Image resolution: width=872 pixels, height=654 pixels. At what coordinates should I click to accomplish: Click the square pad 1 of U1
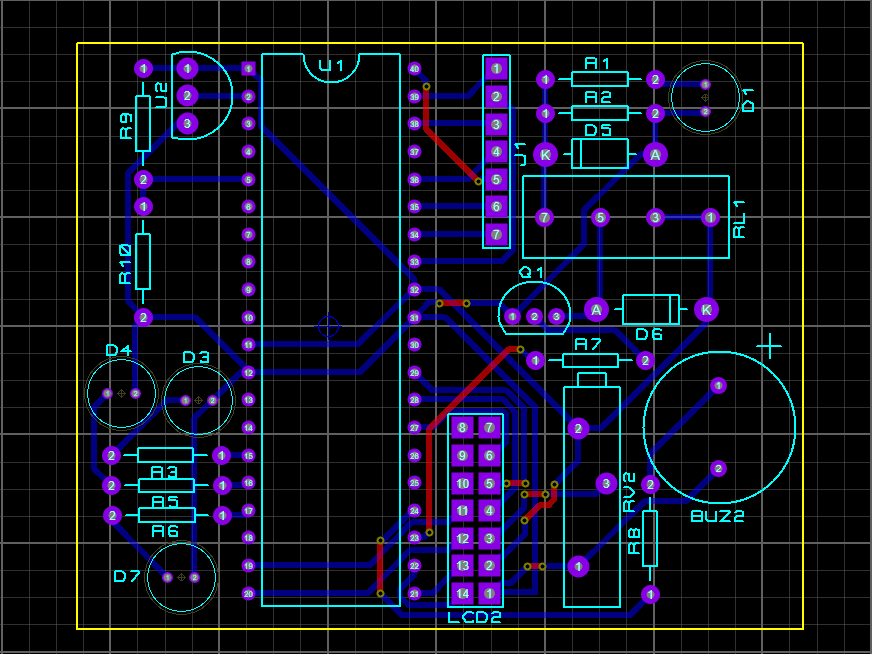[249, 69]
